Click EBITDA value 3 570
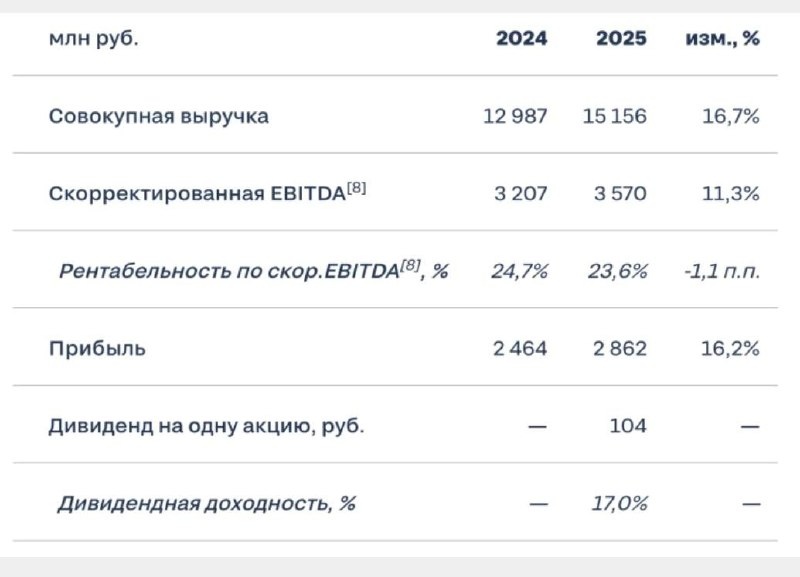This screenshot has width=800, height=577. 620,194
